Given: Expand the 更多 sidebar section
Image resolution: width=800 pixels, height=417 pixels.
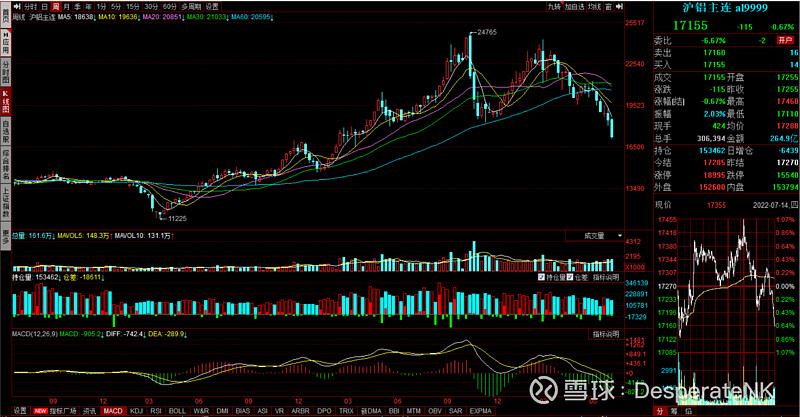Looking at the screenshot, I should (5, 236).
